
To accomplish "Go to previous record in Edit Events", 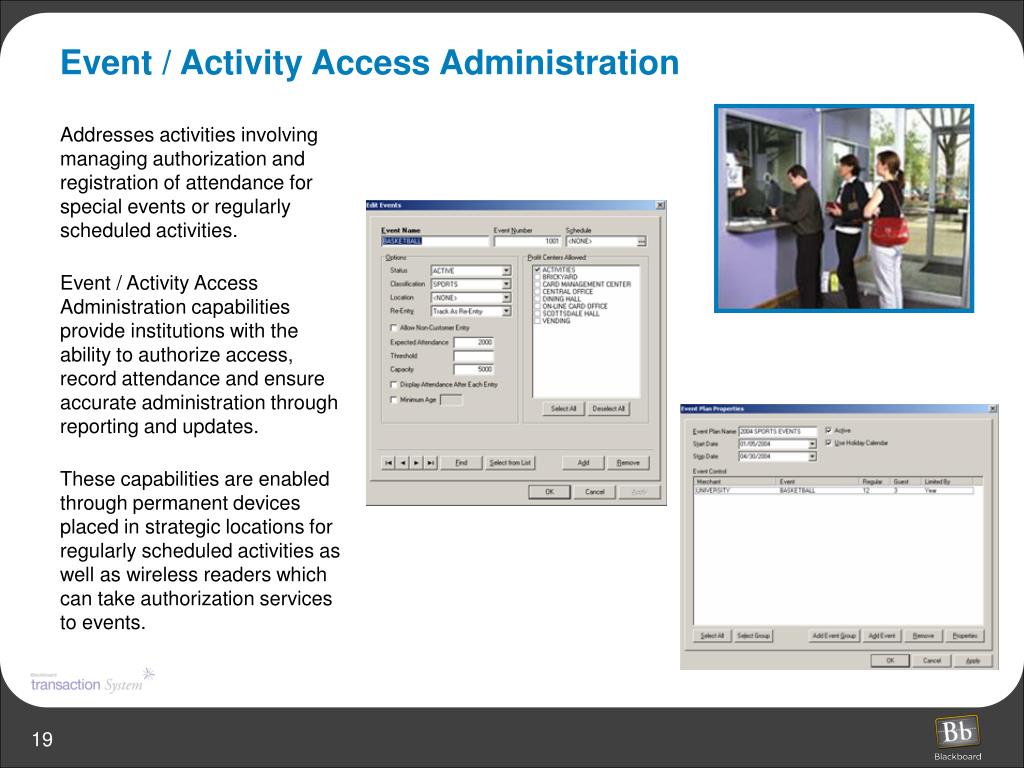I will coord(402,463).
